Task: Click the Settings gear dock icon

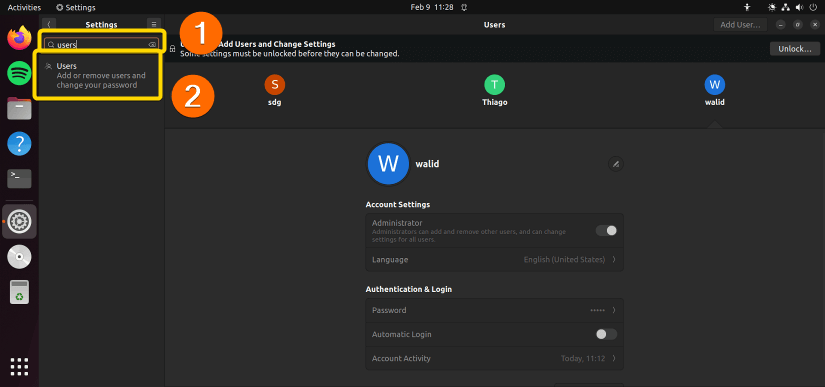Action: point(19,221)
